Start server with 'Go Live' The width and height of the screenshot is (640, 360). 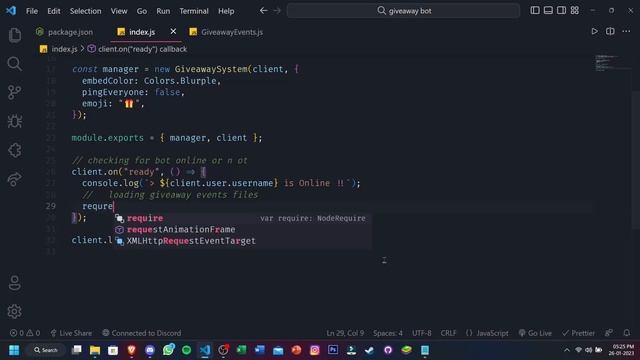(x=535, y=333)
